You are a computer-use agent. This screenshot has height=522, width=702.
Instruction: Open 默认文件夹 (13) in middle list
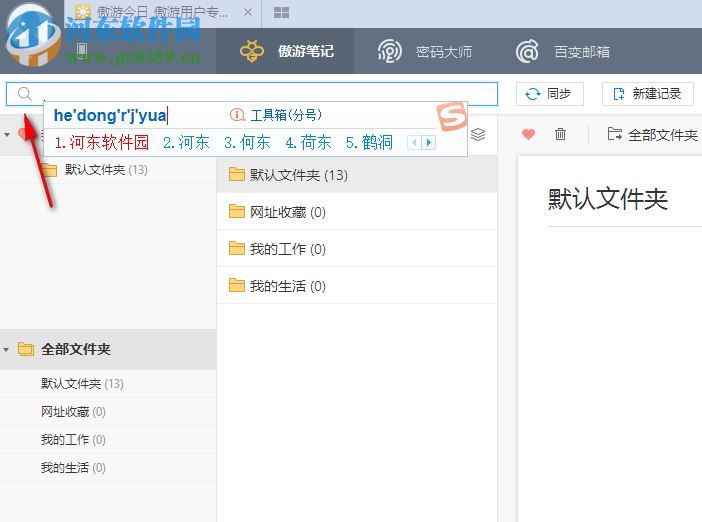tap(357, 175)
